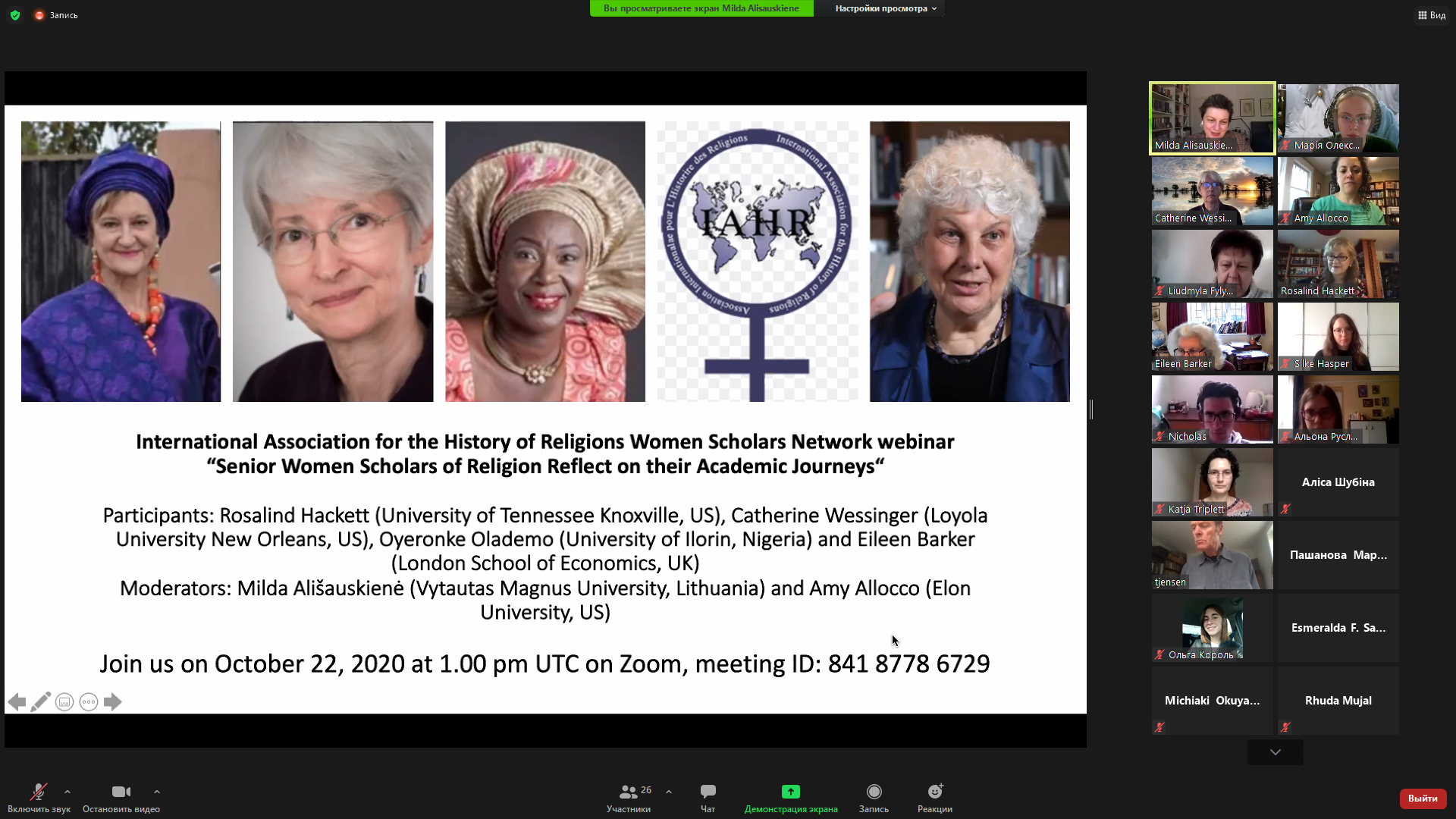Switch gallery layout via Вид button
The width and height of the screenshot is (1456, 819).
click(1432, 15)
